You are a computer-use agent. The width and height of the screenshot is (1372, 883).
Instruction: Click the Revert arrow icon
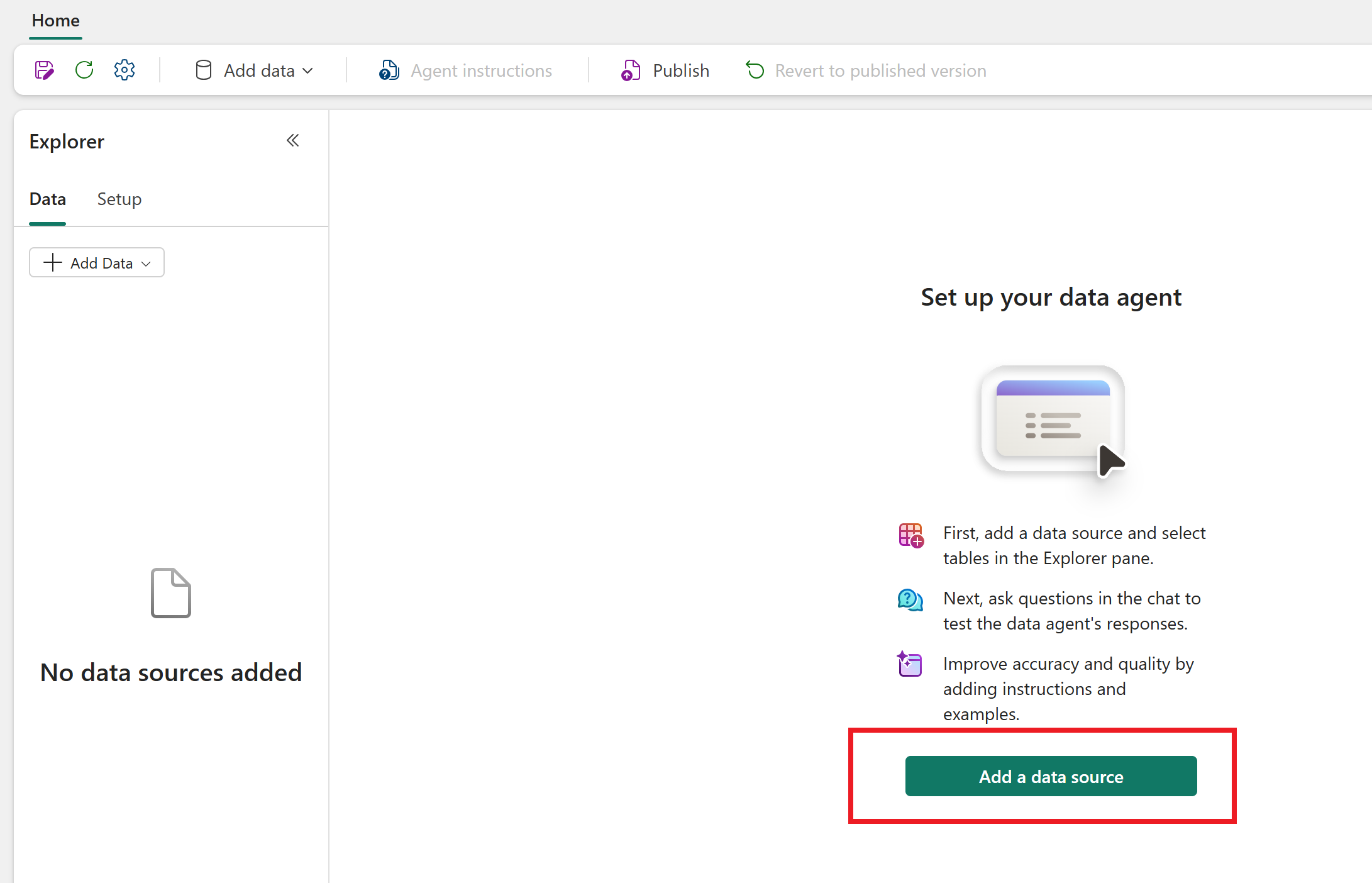click(755, 70)
